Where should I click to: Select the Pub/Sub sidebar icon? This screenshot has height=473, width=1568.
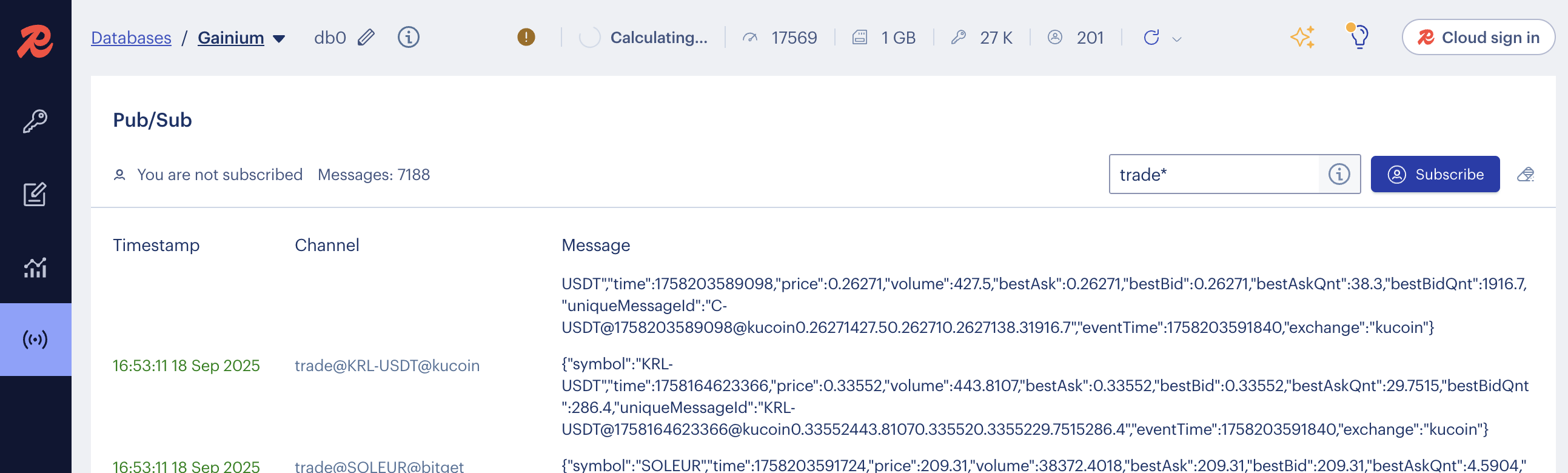[35, 339]
